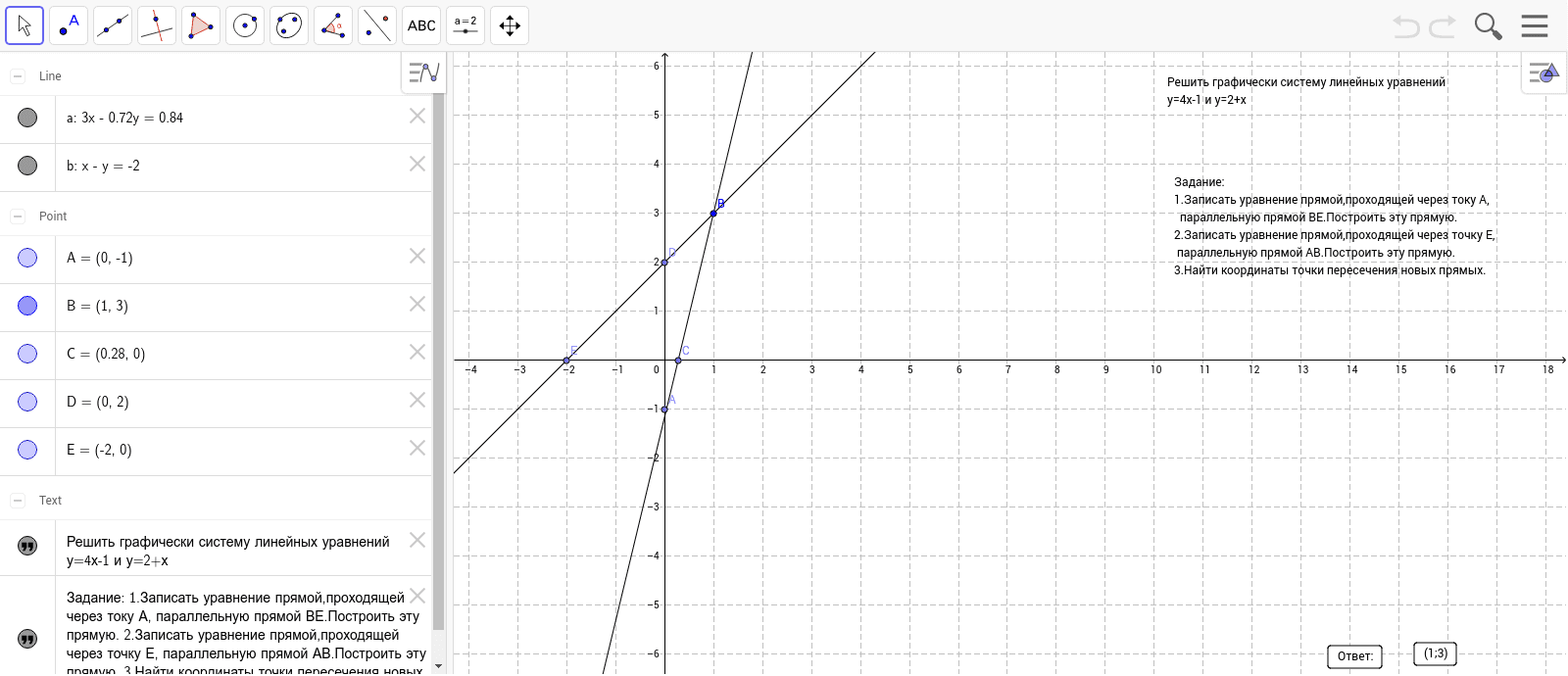Collapse the Point group
Screen dimensions: 1568x676
pos(18,216)
